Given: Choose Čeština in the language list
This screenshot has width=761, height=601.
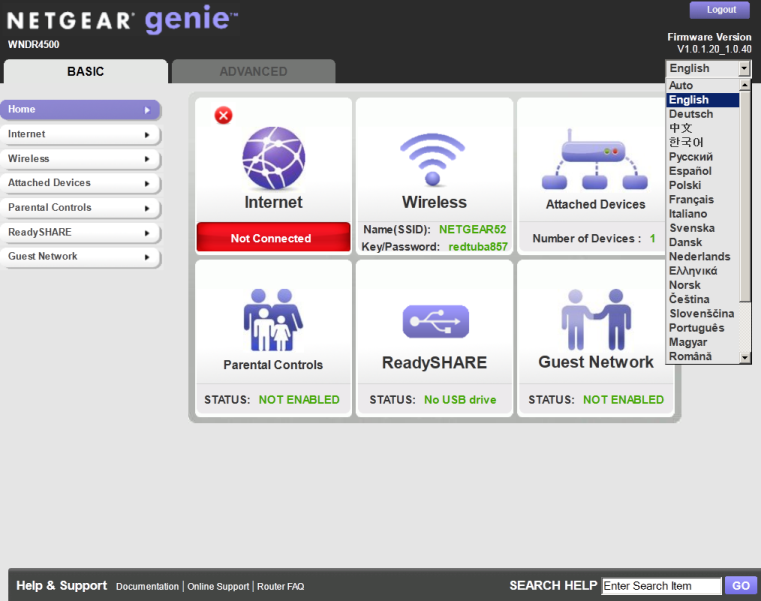Looking at the screenshot, I should tap(703, 299).
